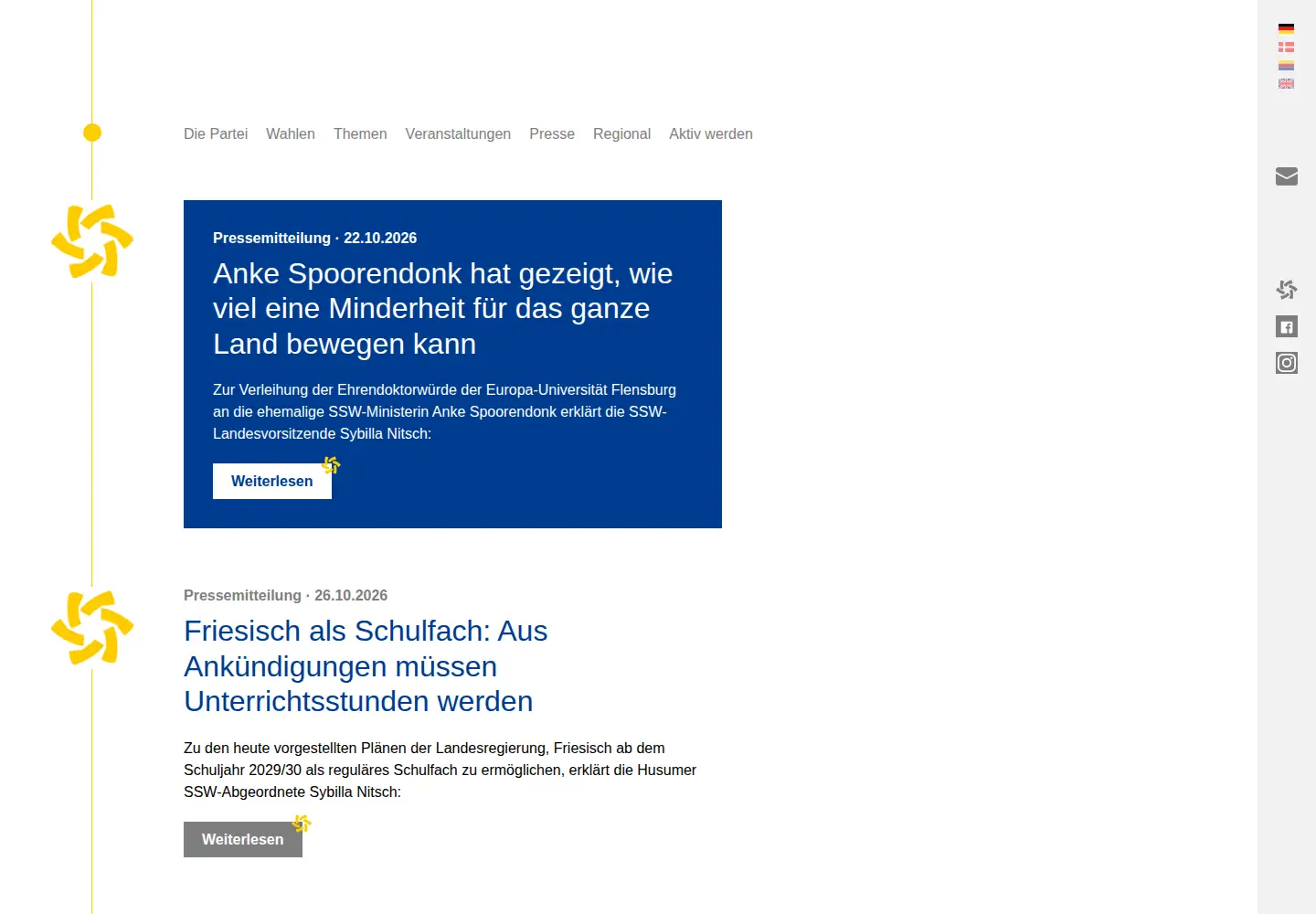The height and width of the screenshot is (914, 1316).
Task: Click the yellow pinwheel logo beside Anke Spoorendonk article
Action: (92, 241)
